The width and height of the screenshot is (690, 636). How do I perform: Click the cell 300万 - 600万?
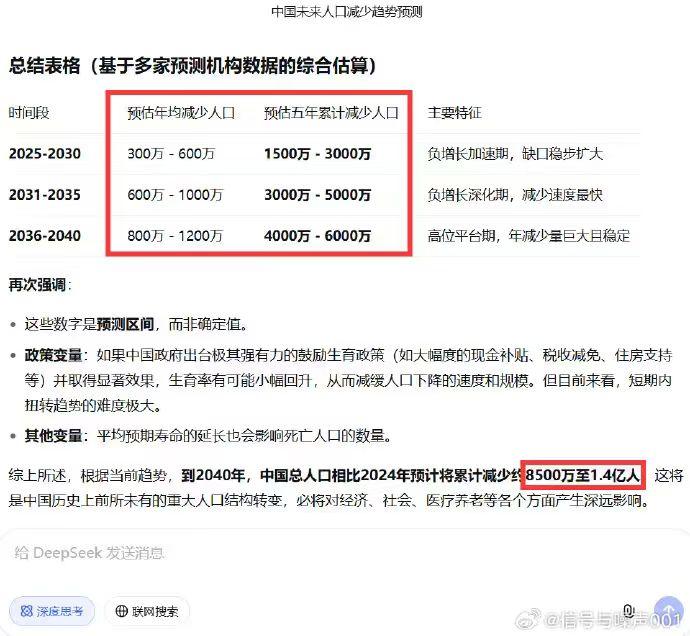click(x=171, y=154)
